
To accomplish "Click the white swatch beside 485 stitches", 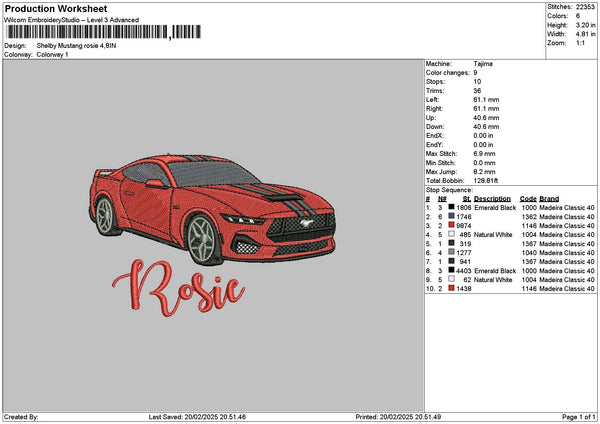I will coord(452,234).
